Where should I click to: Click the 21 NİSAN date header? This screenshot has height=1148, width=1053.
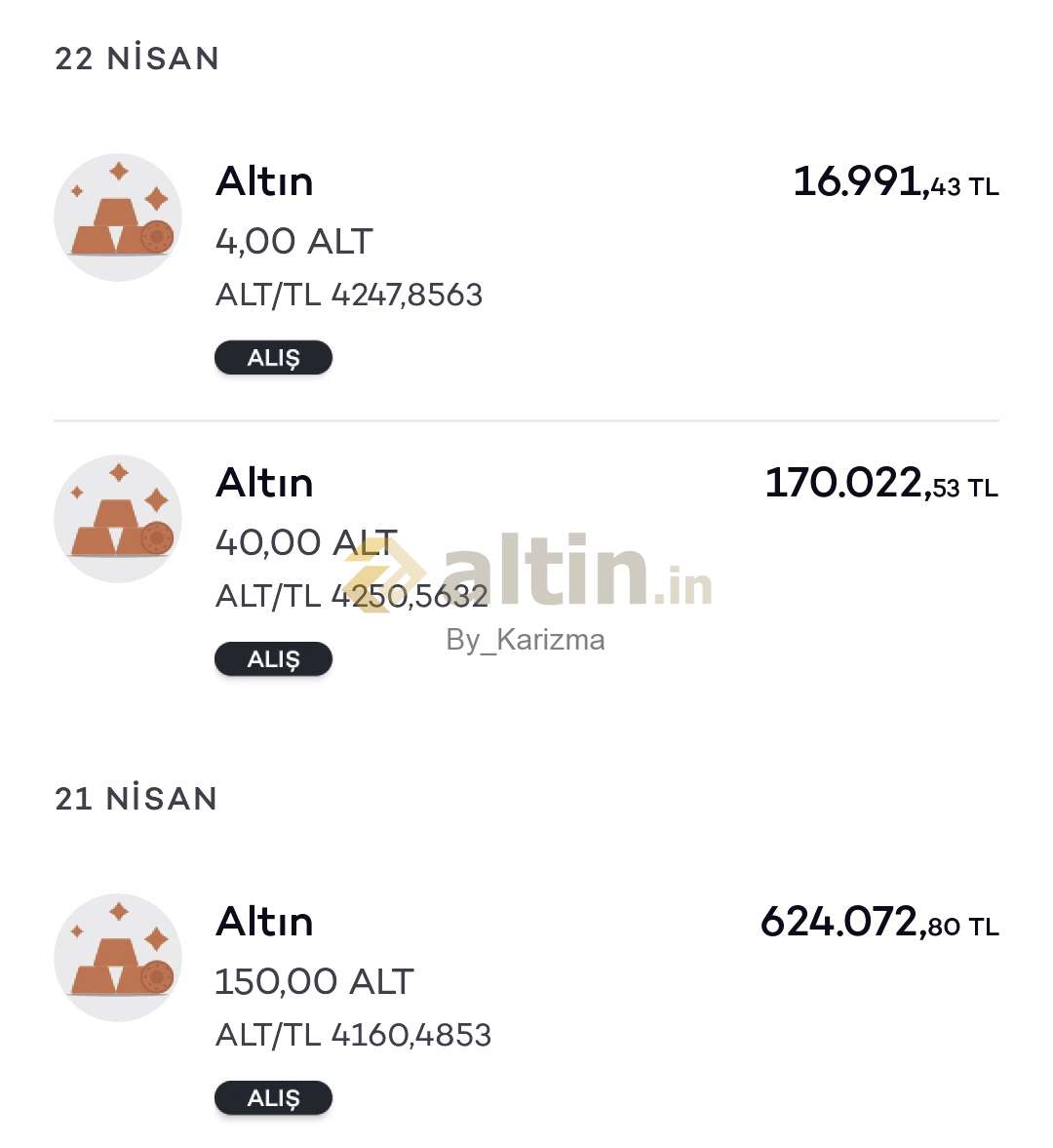136,799
